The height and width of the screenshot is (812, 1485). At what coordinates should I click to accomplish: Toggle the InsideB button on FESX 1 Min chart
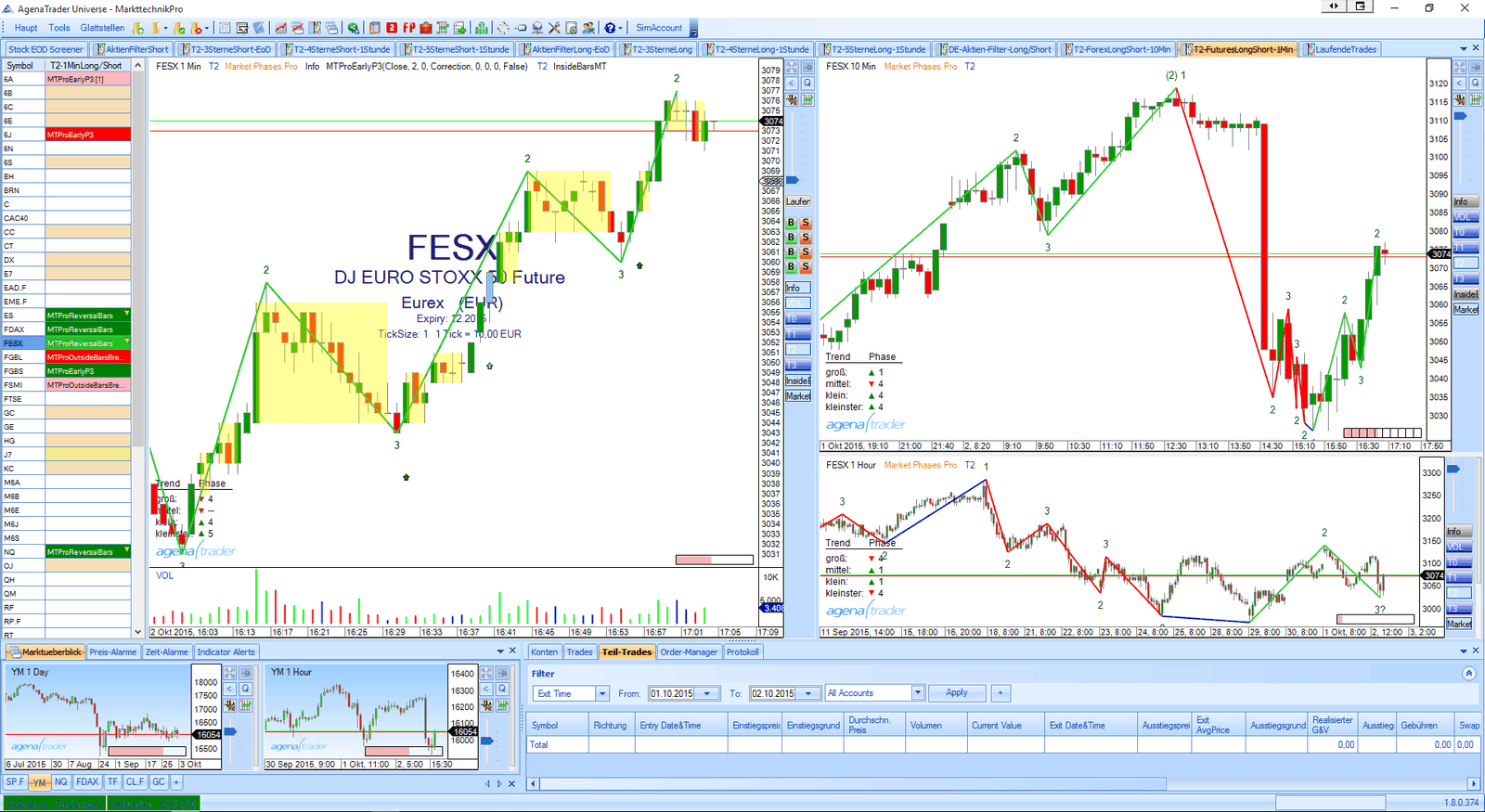tap(798, 380)
